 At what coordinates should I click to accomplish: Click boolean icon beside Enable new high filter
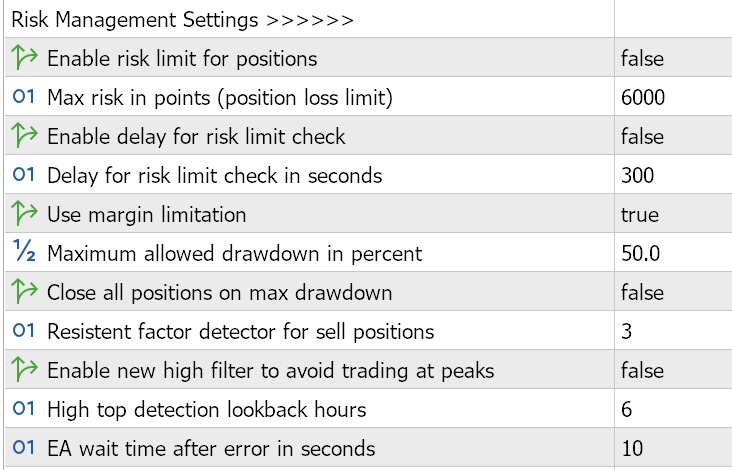click(x=24, y=369)
